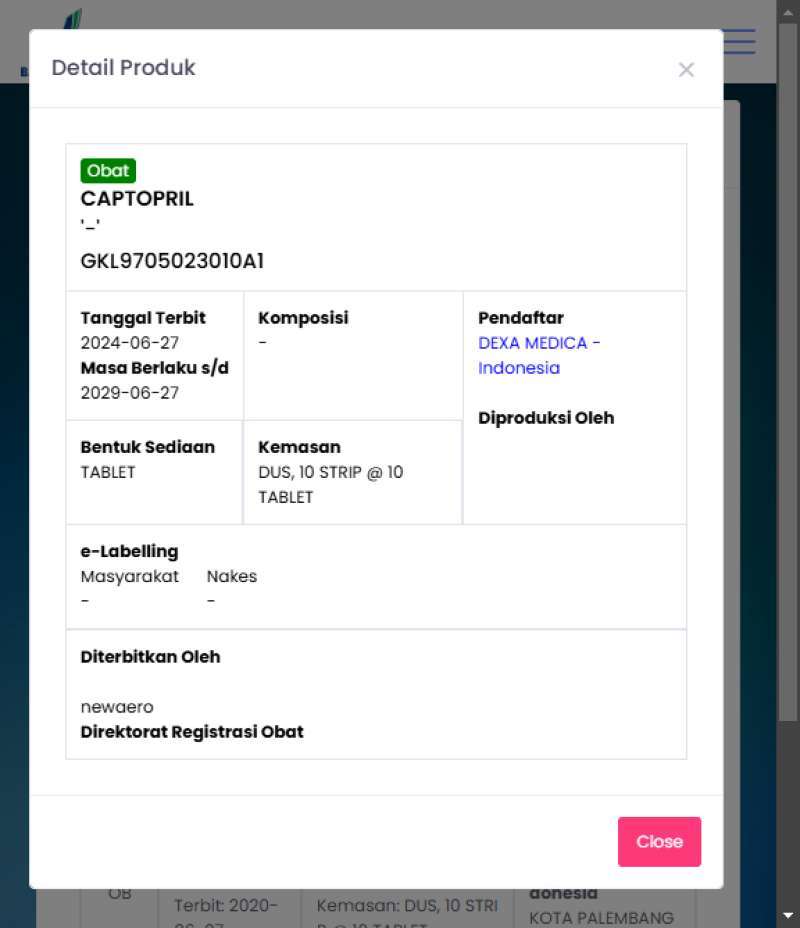Click registration number GKL9705023010A1
The image size is (800, 928).
[x=172, y=261]
